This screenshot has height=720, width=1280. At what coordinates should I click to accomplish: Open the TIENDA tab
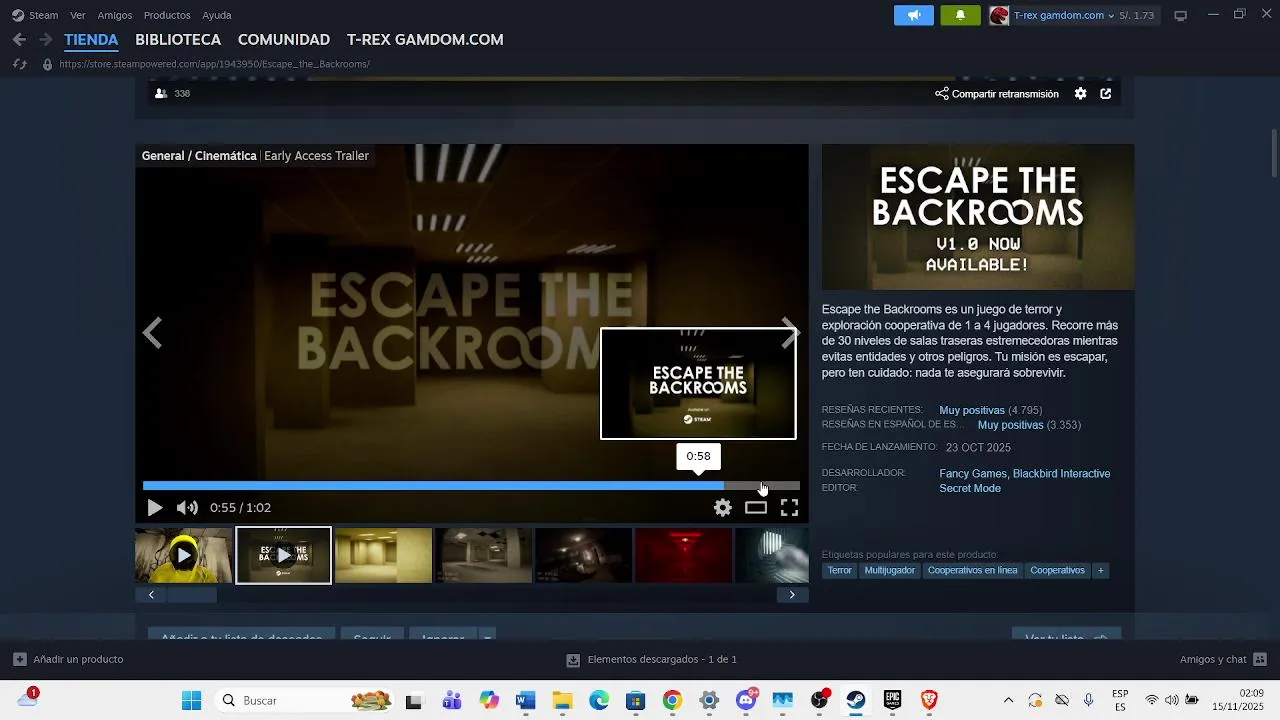91,40
